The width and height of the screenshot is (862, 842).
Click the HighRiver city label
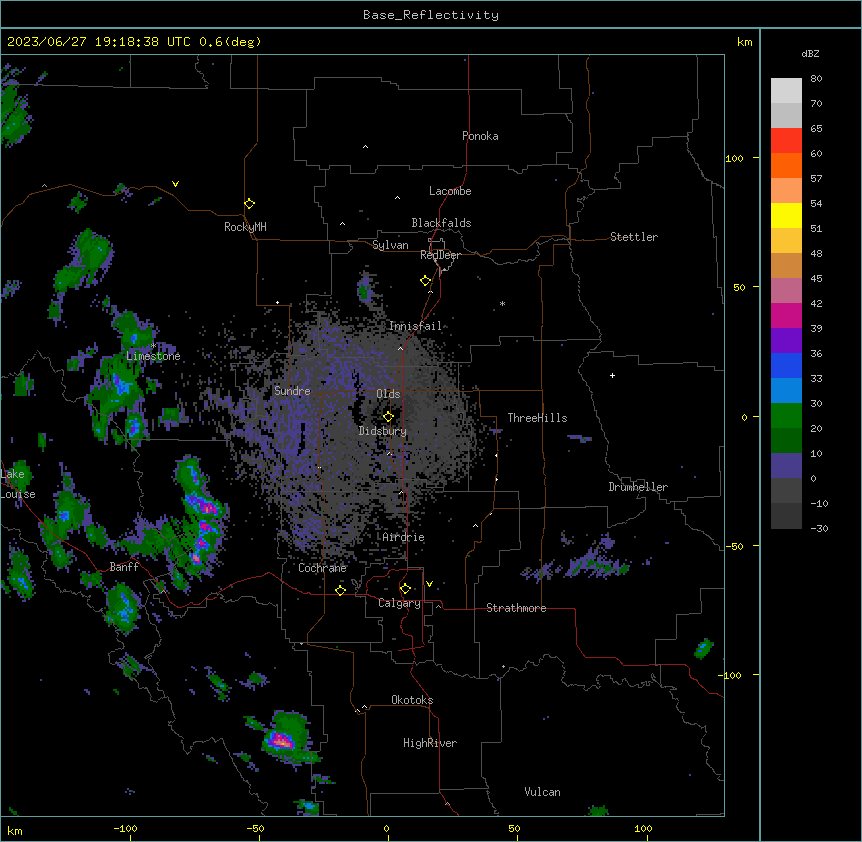click(430, 743)
